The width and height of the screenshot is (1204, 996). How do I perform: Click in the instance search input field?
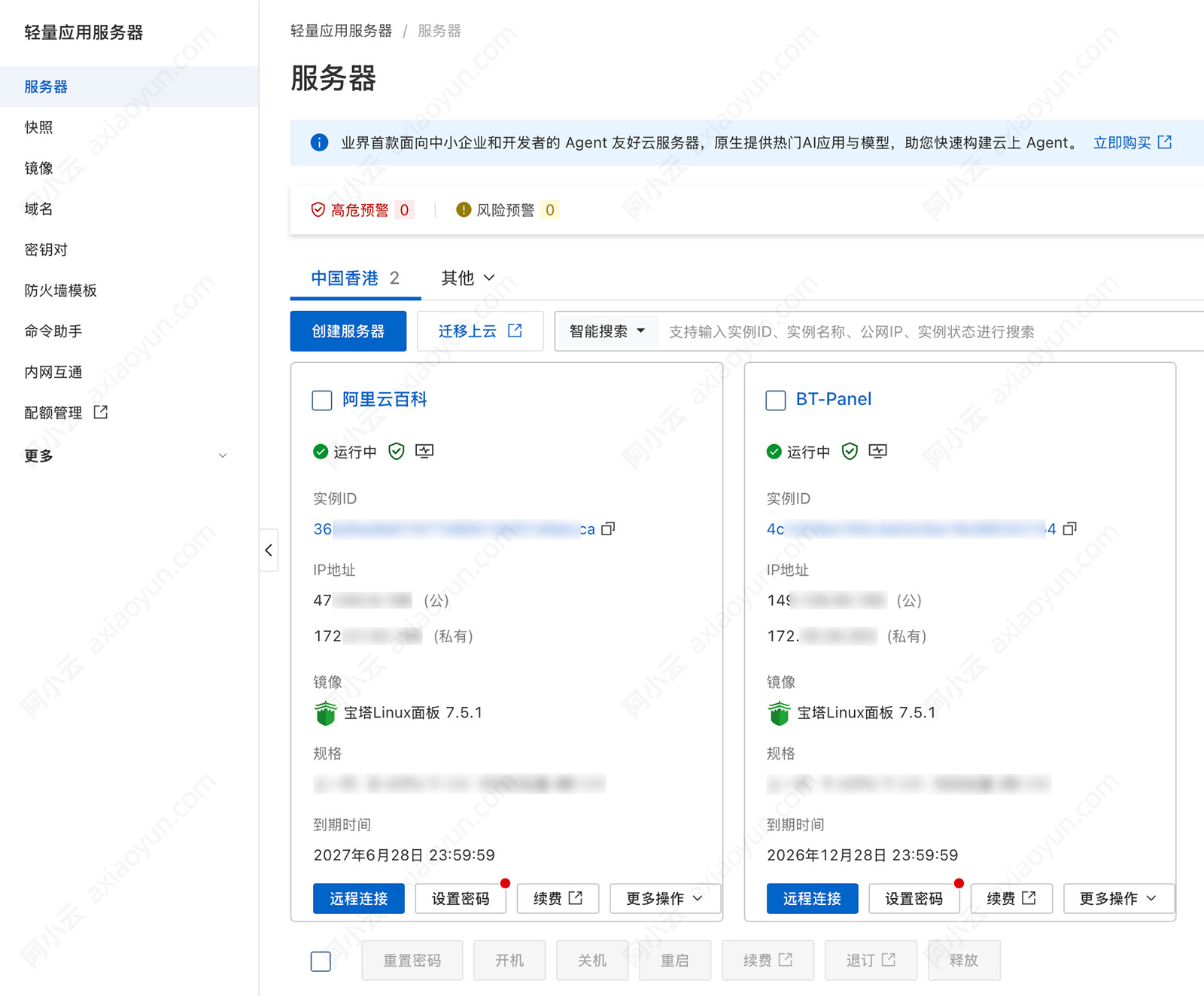click(x=932, y=331)
